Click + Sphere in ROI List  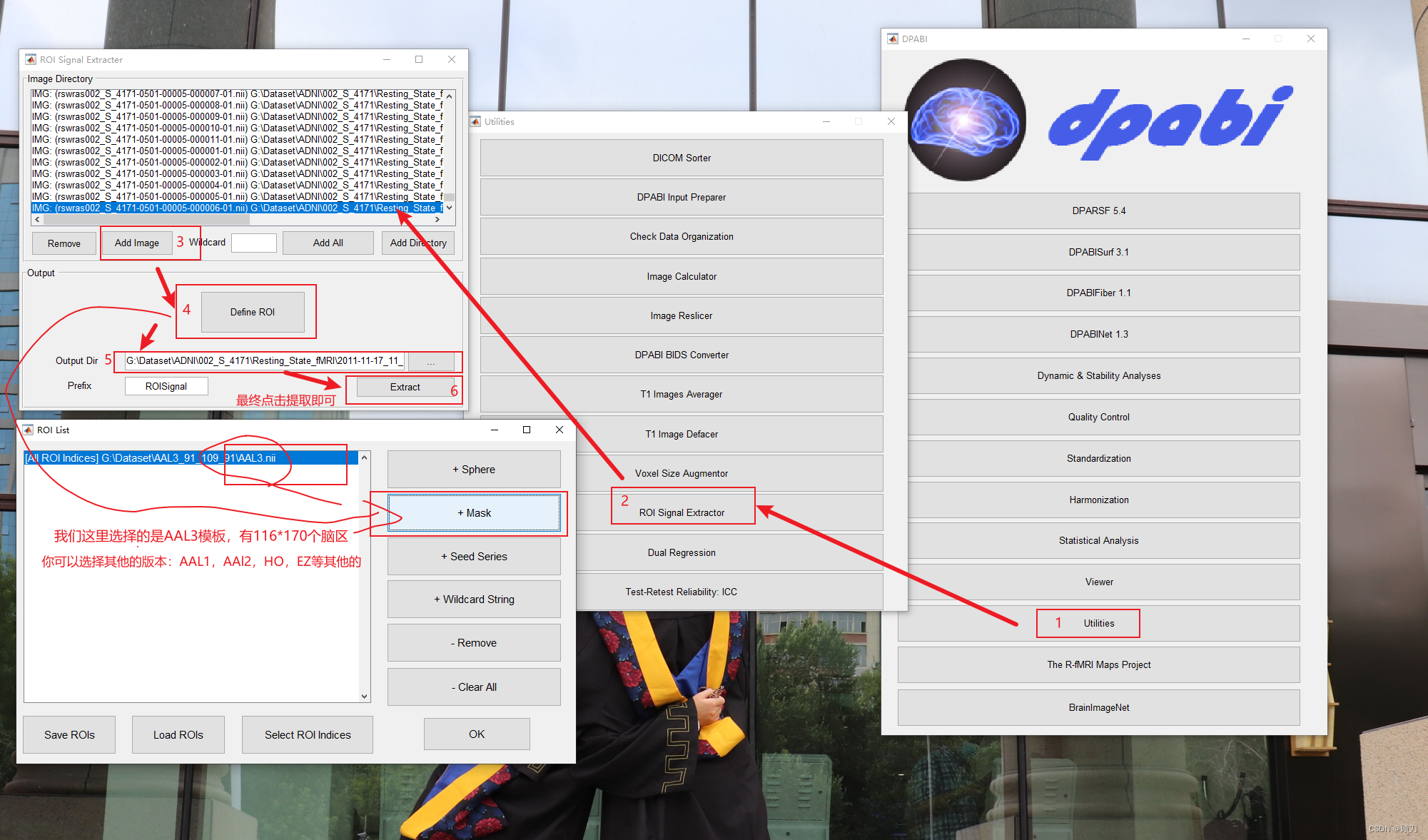[x=474, y=470]
